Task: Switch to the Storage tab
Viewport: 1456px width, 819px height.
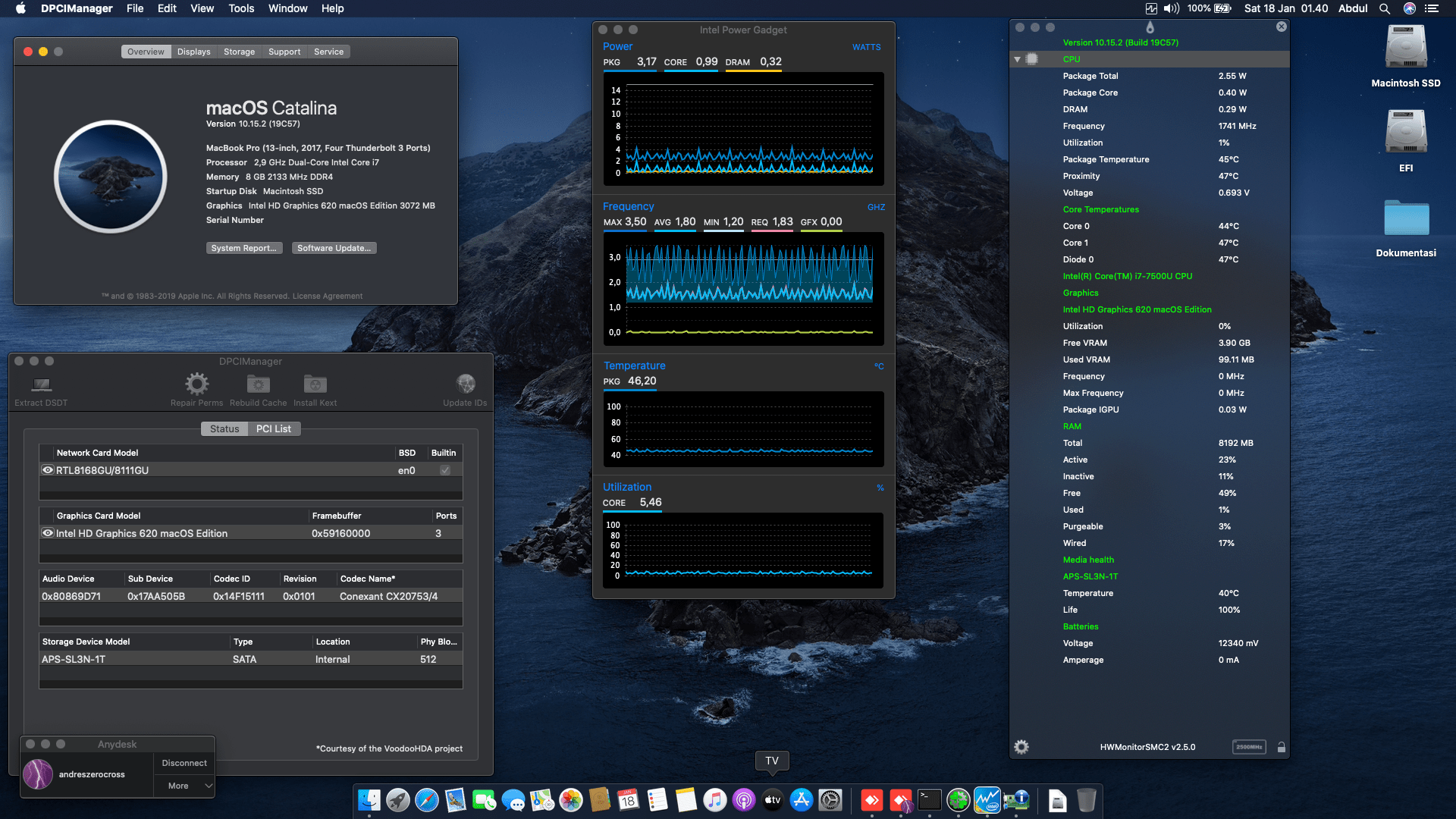Action: click(x=239, y=52)
